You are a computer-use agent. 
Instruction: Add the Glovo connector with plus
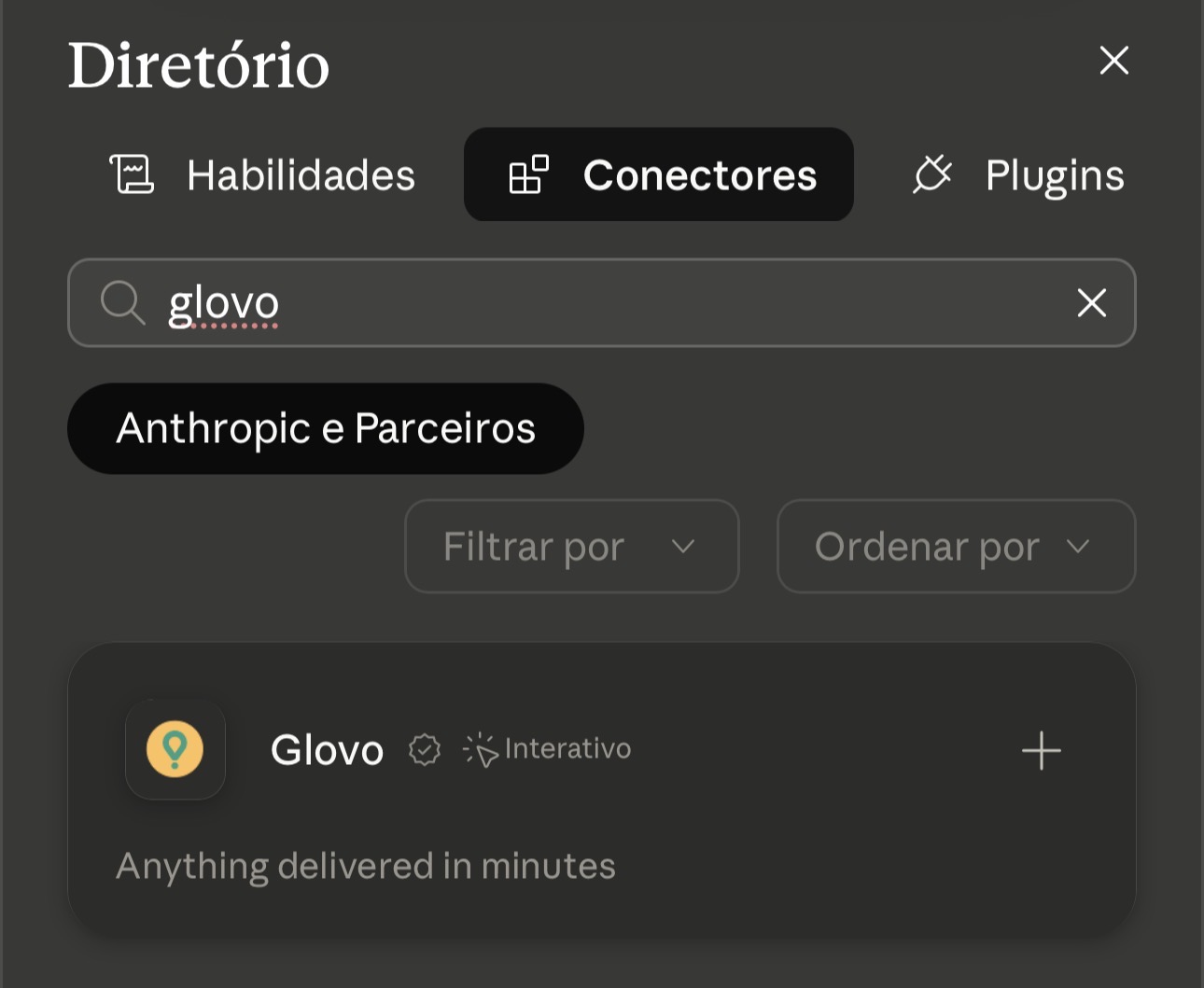1041,750
